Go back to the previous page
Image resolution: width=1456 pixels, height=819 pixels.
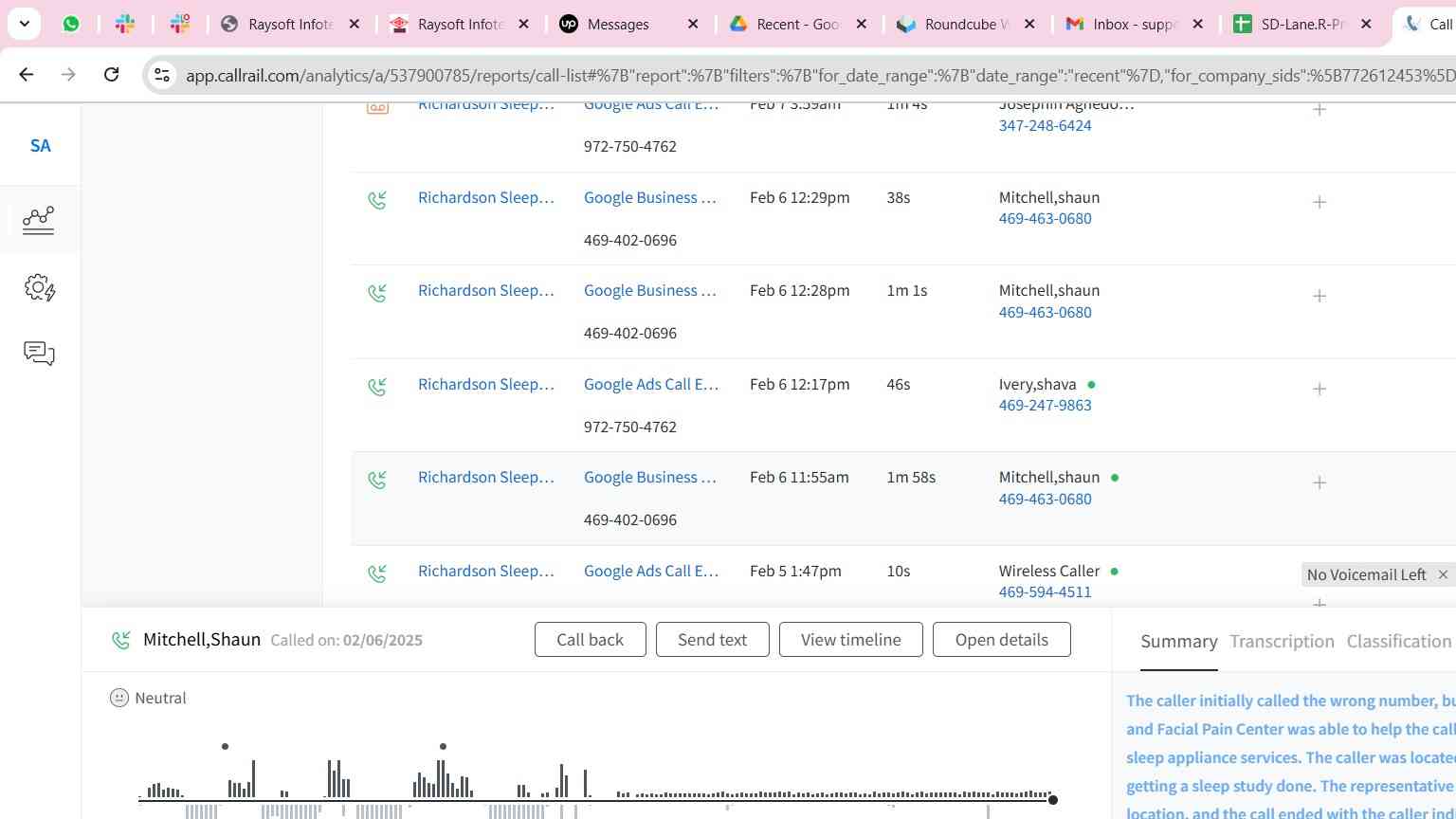[x=27, y=74]
